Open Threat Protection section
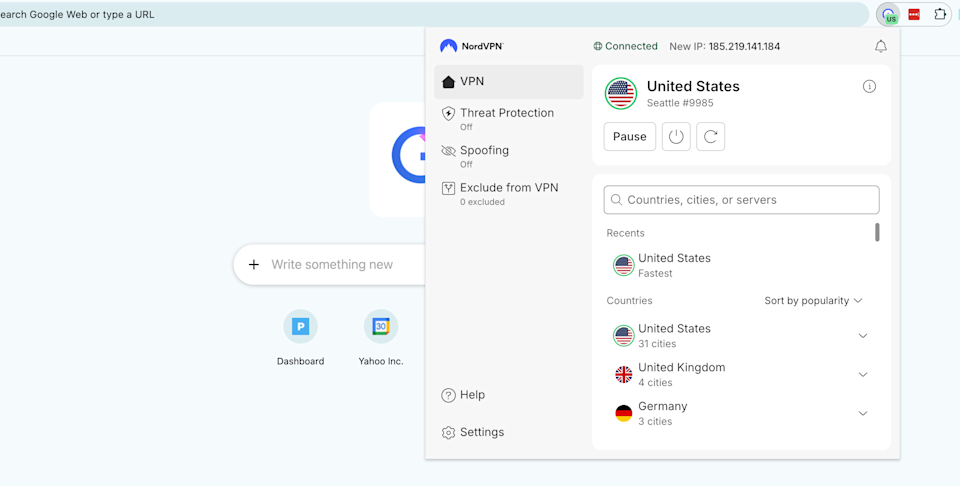 [x=509, y=118]
